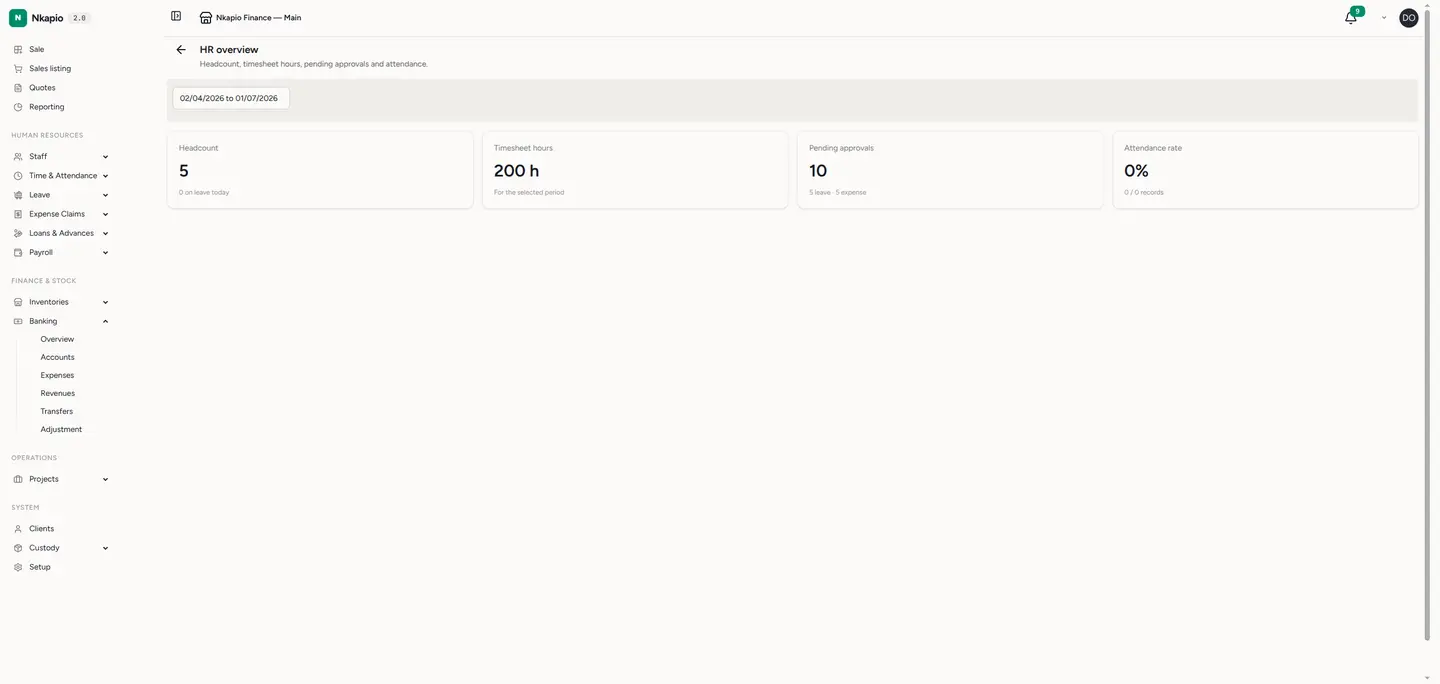This screenshot has height=684, width=1440.
Task: Expand Expense Claims chevron
Action: pyautogui.click(x=105, y=214)
